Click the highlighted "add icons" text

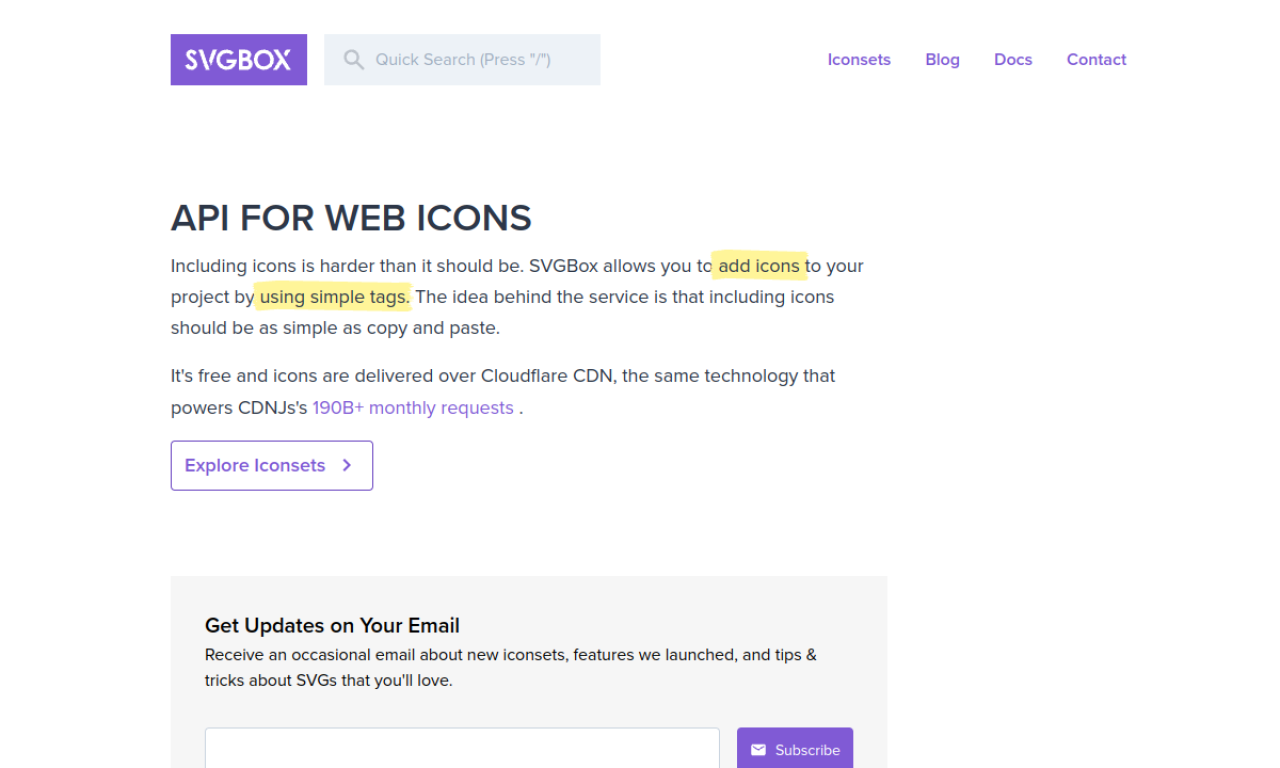click(760, 266)
